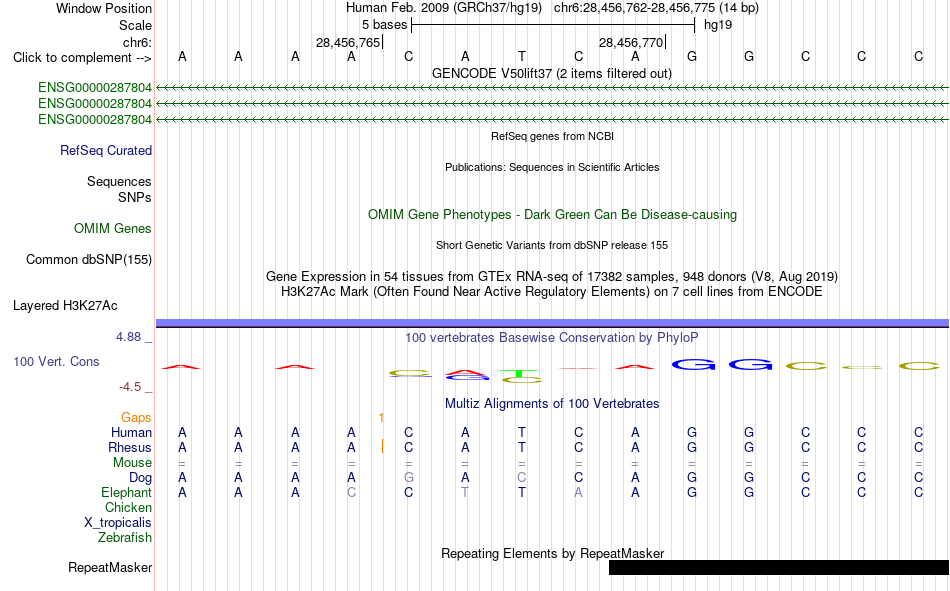The height and width of the screenshot is (591, 950).
Task: Click the -4.5 conservation scale minimum
Action: coord(130,387)
